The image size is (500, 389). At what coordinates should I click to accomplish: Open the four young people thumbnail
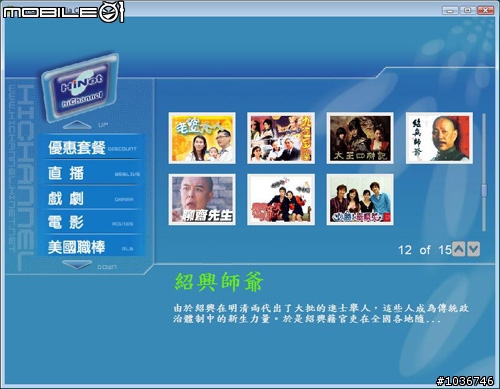[x=360, y=199]
